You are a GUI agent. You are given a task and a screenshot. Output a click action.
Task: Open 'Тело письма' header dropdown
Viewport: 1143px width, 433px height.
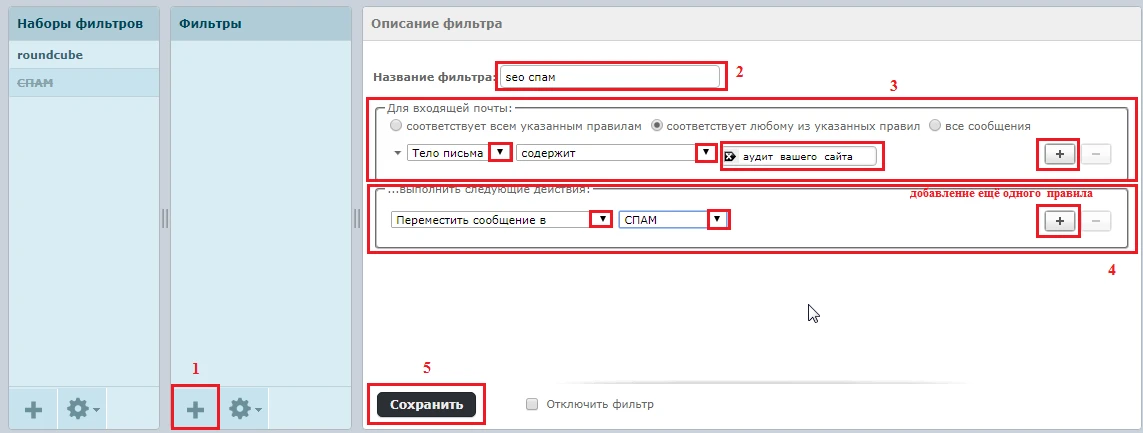coord(459,153)
